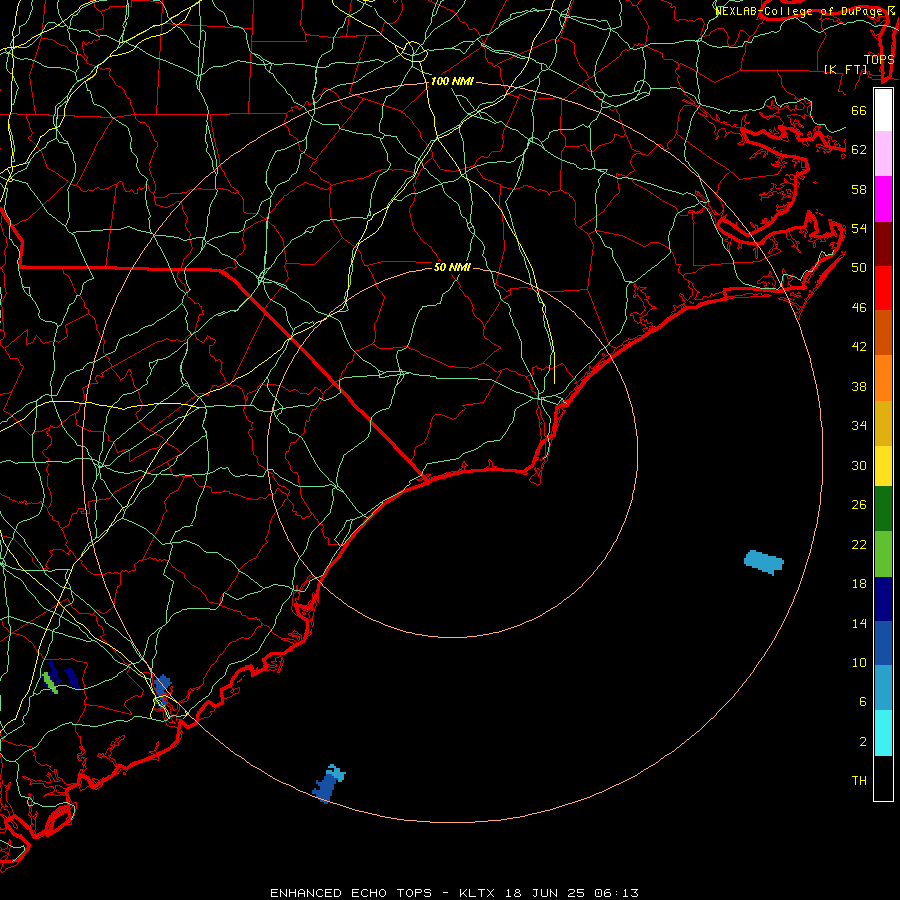This screenshot has width=900, height=900.
Task: Click the legend value 58
Action: click(x=859, y=189)
